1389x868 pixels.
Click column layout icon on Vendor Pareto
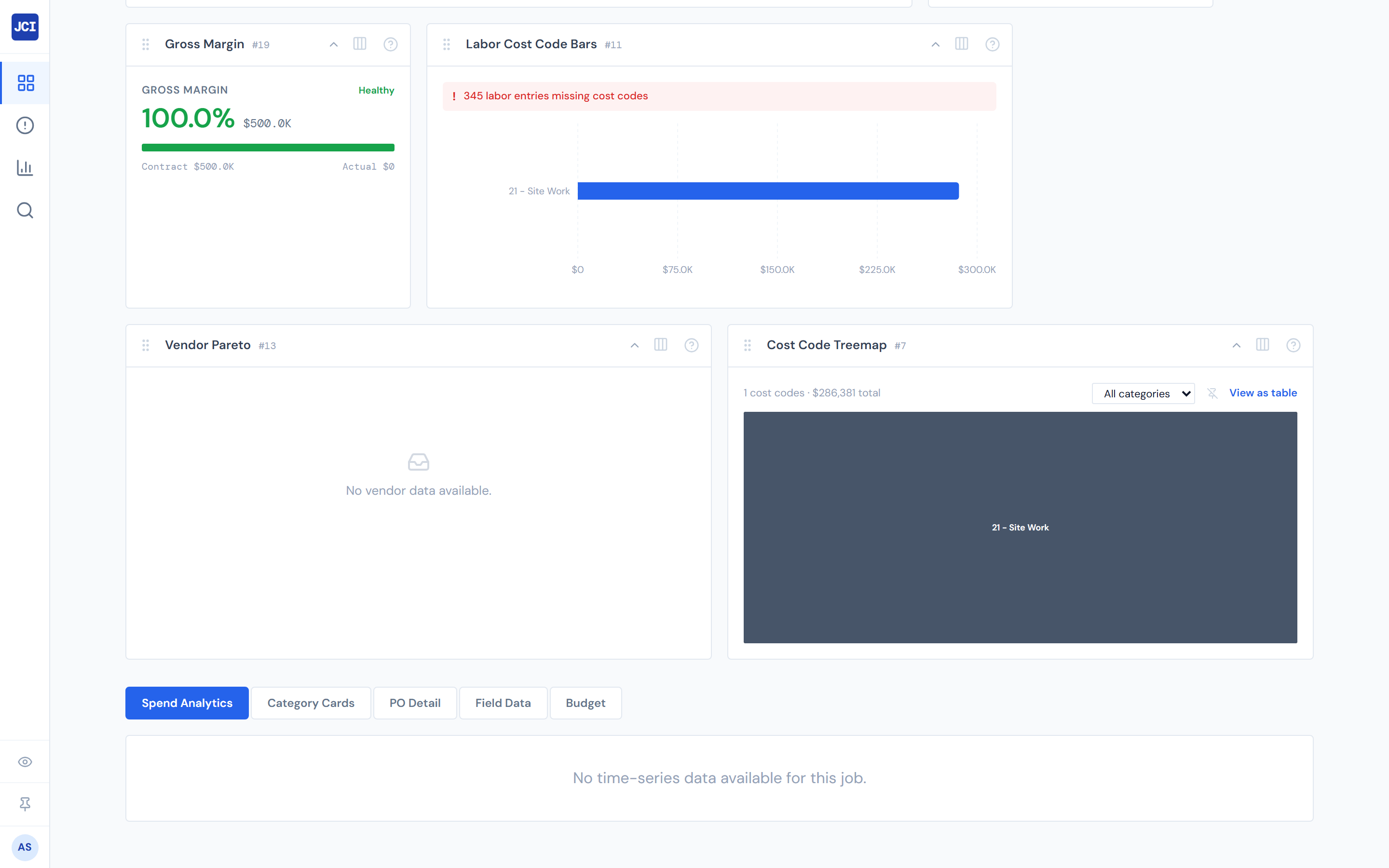click(x=661, y=345)
